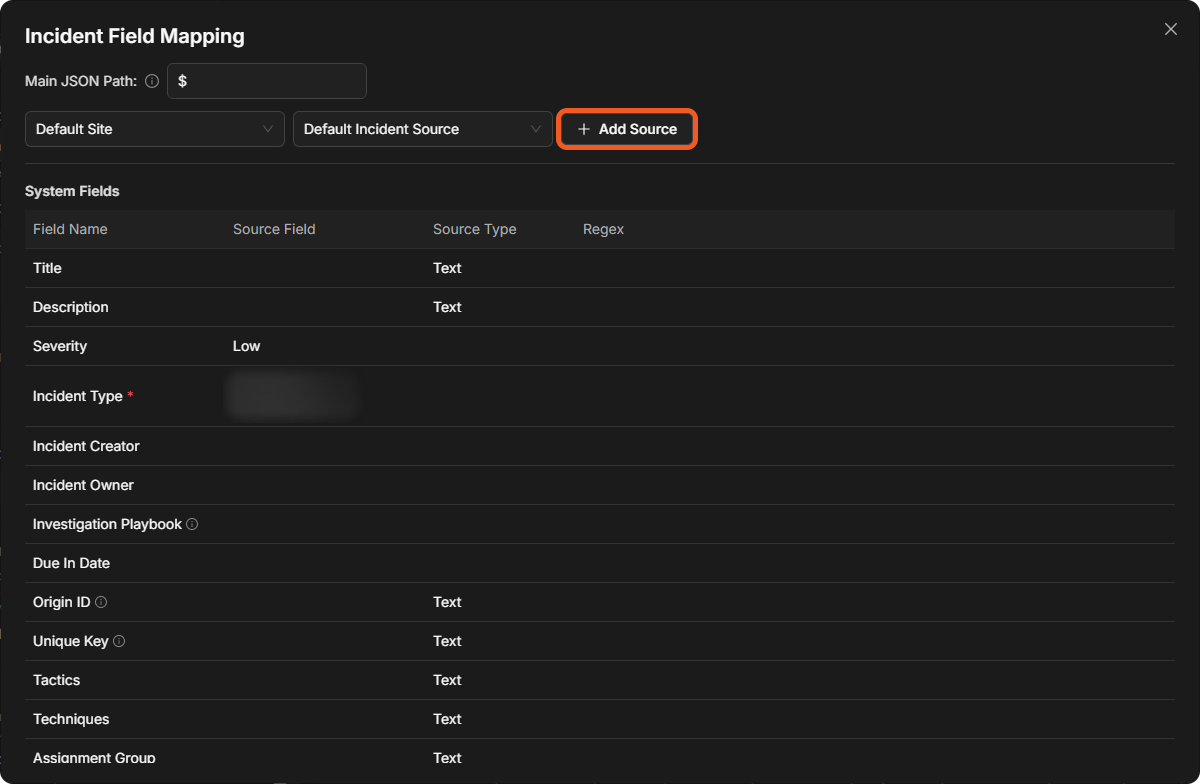Select the Source Field column header
Viewport: 1200px width, 784px height.
point(274,229)
